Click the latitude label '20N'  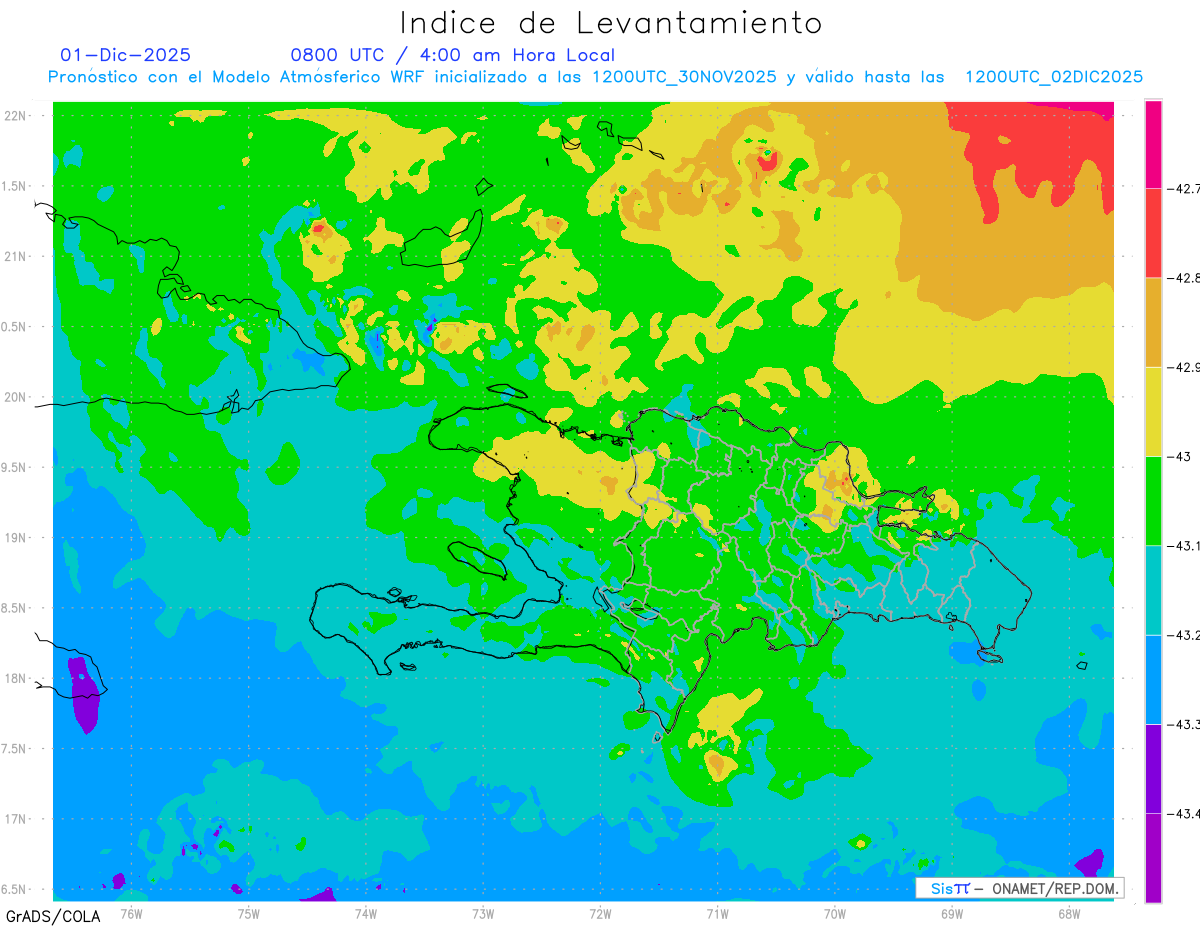click(16, 397)
